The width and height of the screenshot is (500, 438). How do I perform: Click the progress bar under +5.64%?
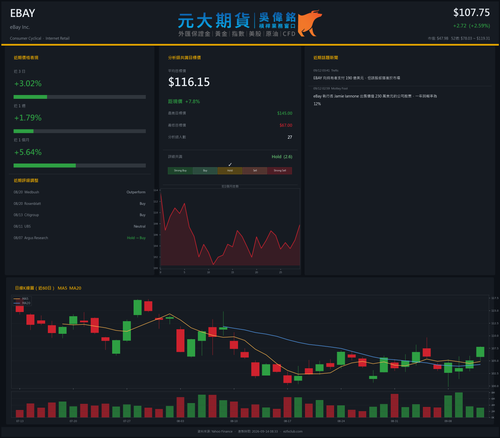[x=80, y=165]
